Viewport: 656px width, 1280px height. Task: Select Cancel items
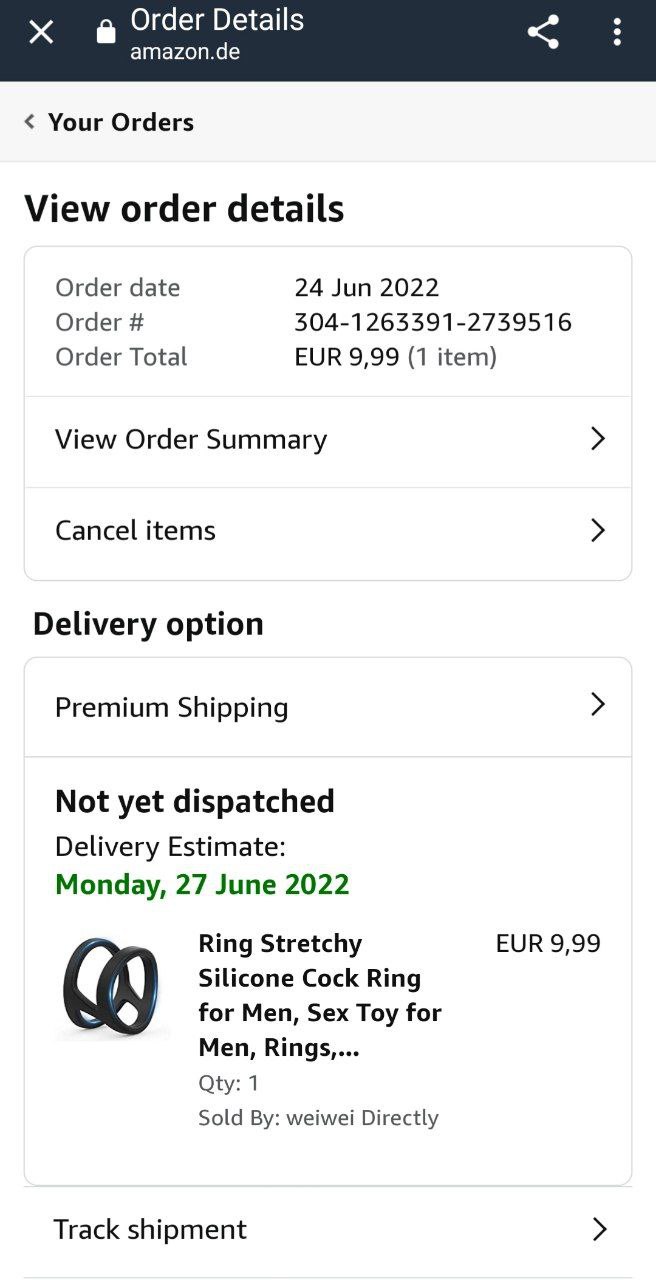[135, 531]
